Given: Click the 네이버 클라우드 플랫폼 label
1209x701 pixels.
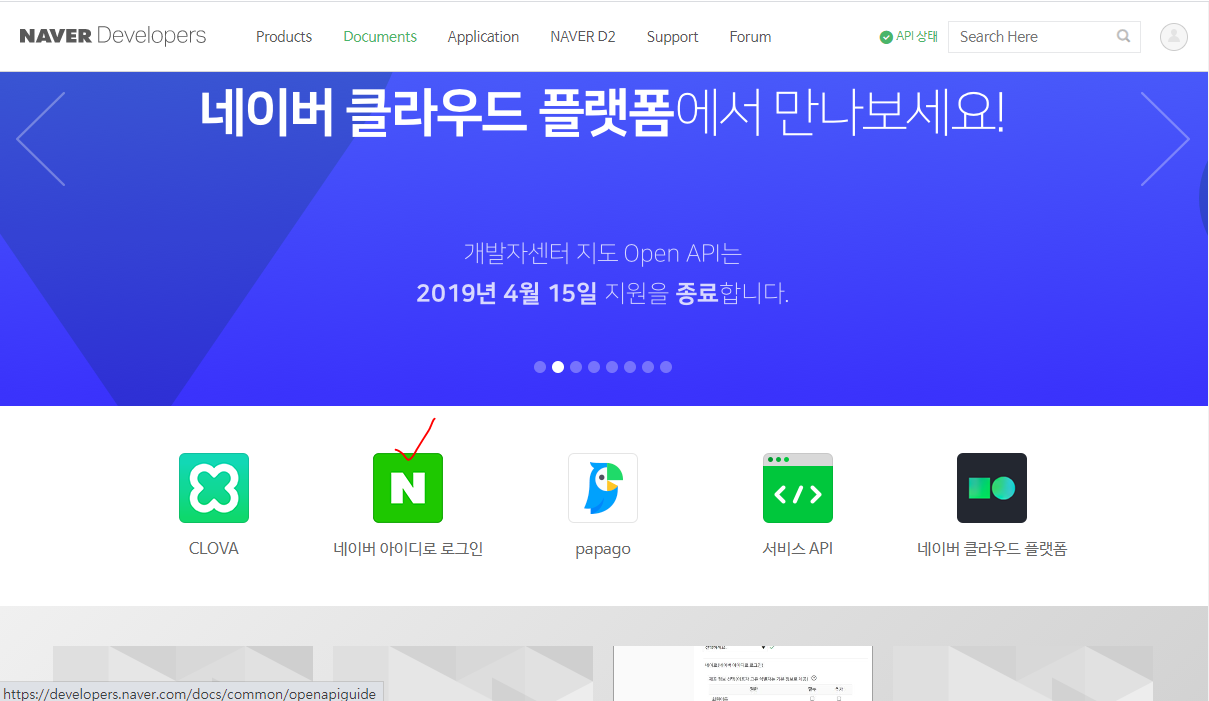Looking at the screenshot, I should 992,549.
